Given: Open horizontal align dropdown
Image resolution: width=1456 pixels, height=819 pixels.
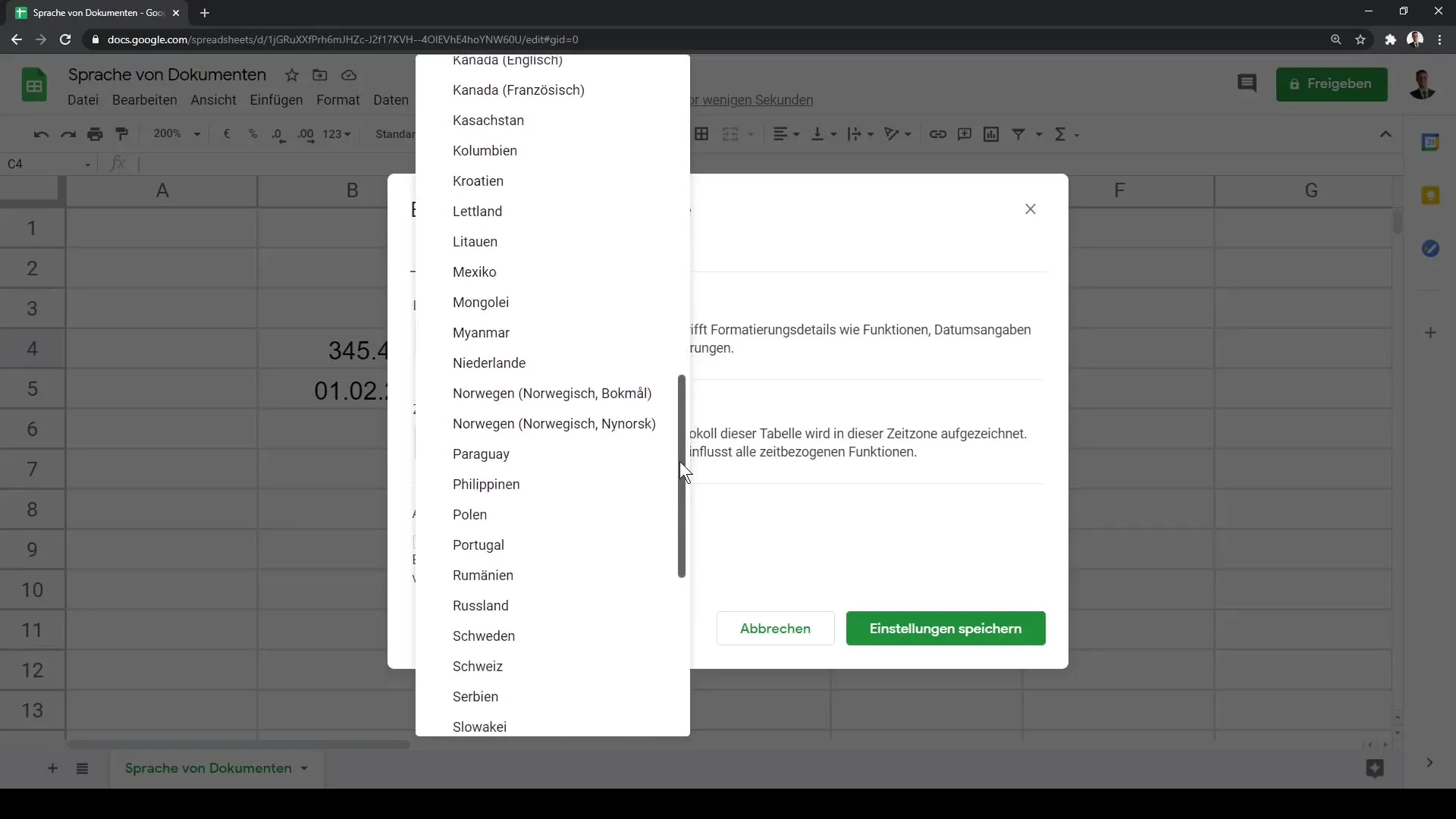Looking at the screenshot, I should click(x=786, y=134).
